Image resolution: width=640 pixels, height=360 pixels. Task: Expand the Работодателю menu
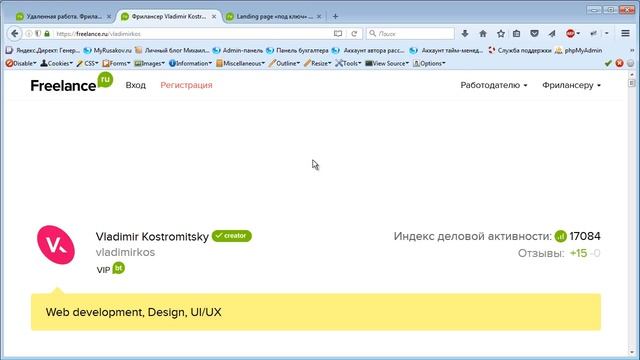(x=494, y=85)
